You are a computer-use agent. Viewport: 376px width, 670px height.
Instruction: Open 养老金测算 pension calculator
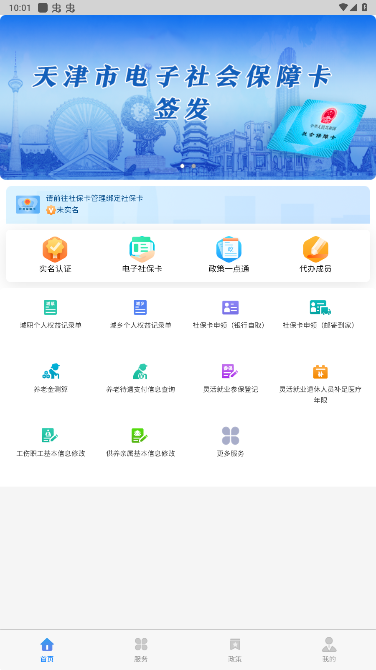click(x=50, y=378)
